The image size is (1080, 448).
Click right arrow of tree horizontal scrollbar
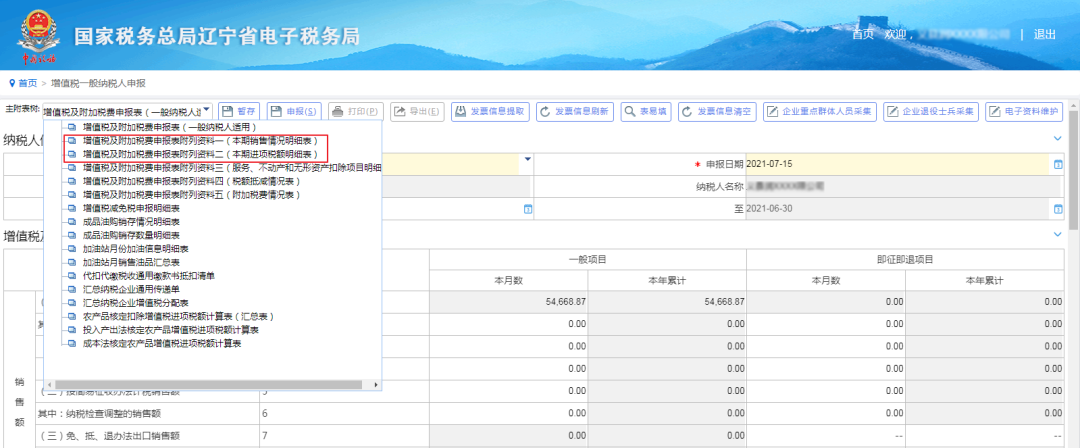click(x=376, y=385)
